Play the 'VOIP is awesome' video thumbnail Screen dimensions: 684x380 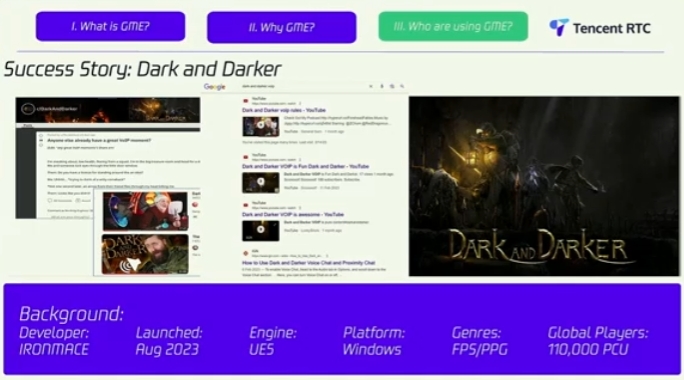[261, 230]
